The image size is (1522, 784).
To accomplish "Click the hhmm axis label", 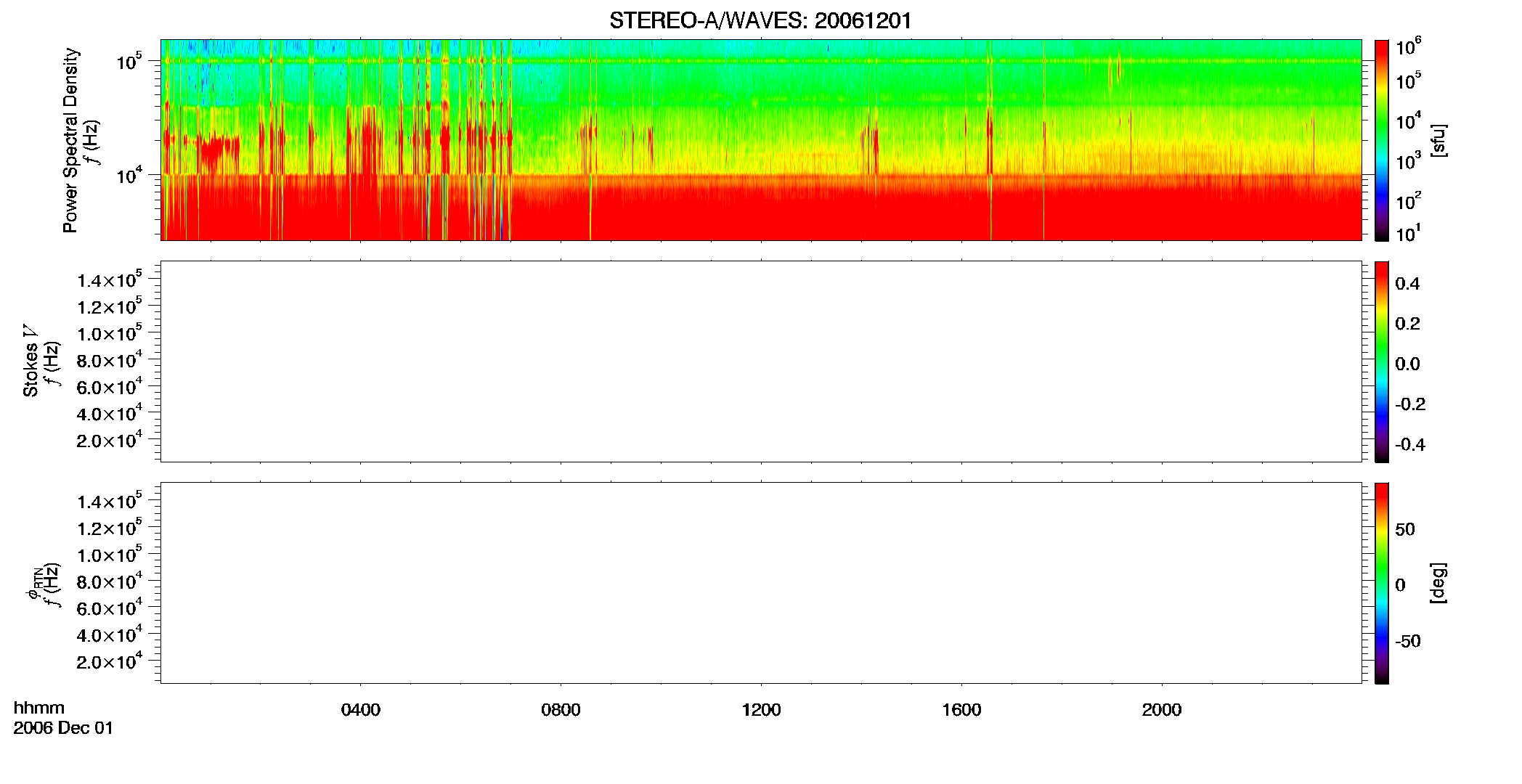I will coord(39,708).
